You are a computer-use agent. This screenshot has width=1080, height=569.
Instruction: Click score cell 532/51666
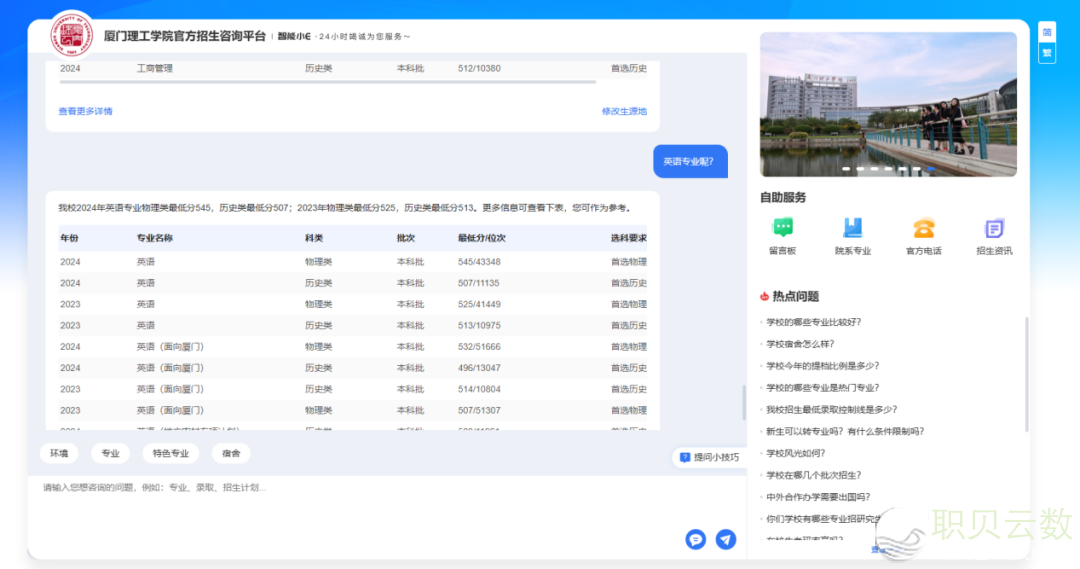pos(479,346)
